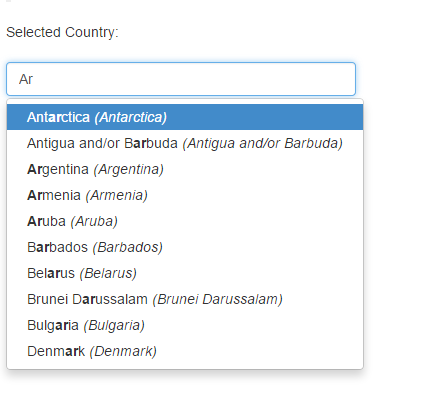Click the italic '(Barbados)' native name
This screenshot has width=430, height=397.
pos(128,247)
